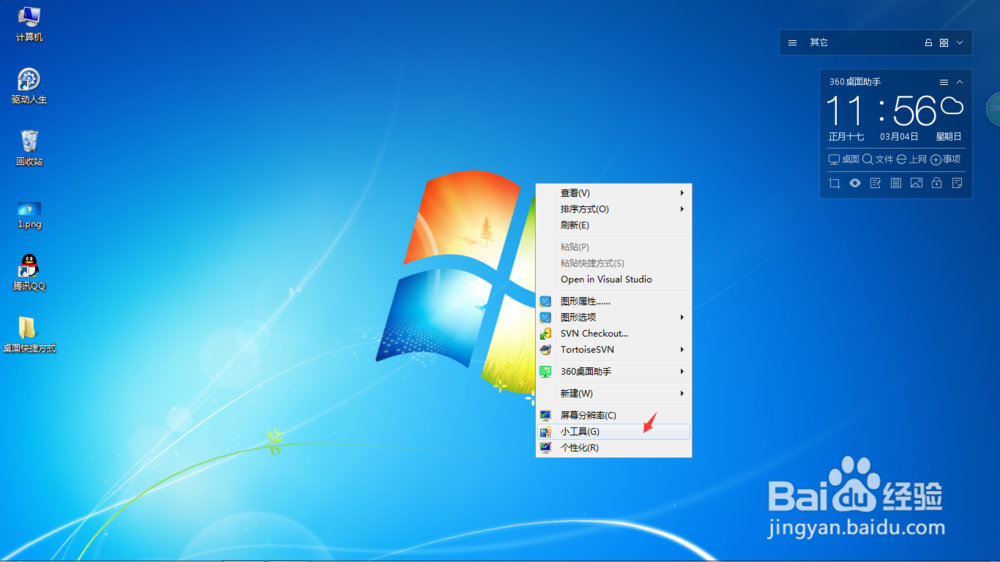1000x562 pixels.
Task: Click the 11:56 clock display
Action: tap(881, 111)
